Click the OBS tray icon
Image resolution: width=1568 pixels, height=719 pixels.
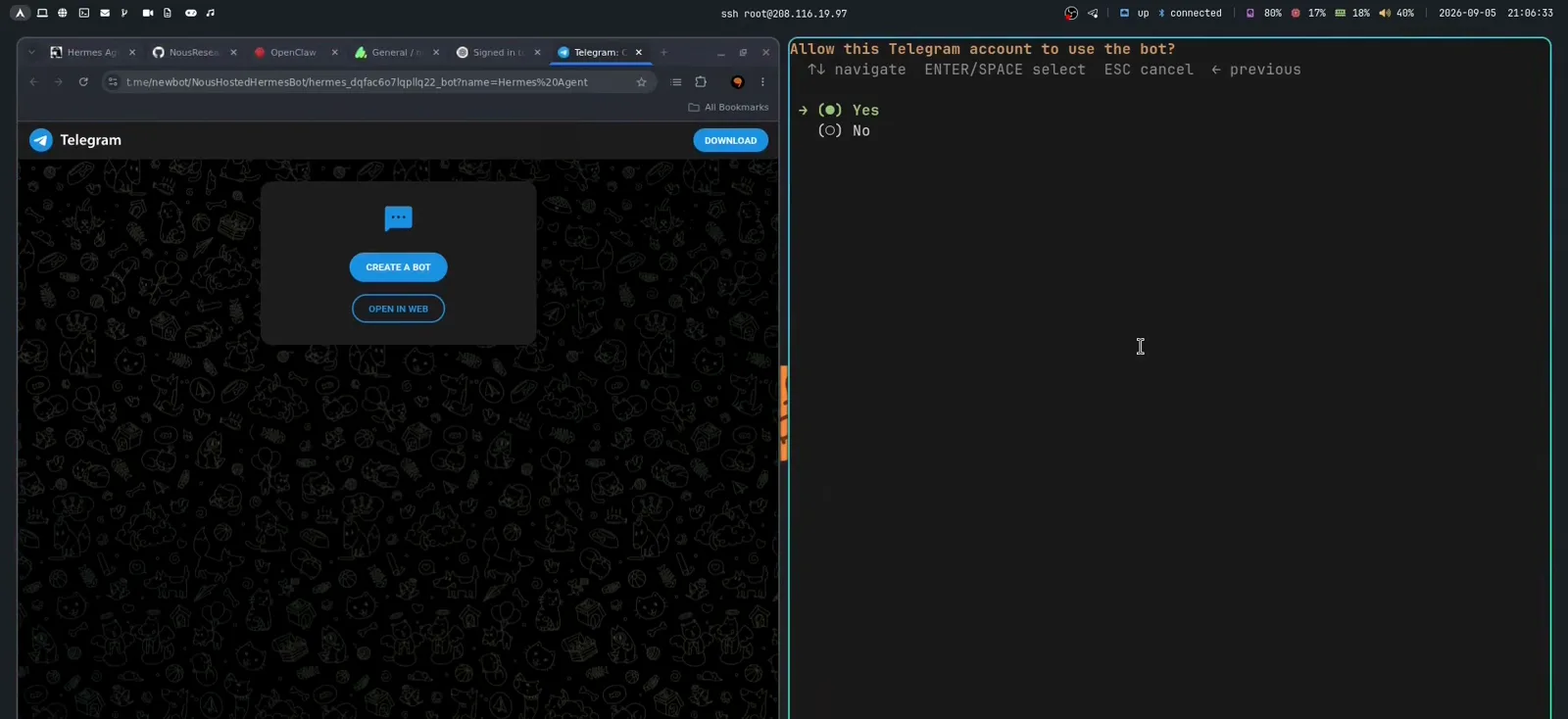tap(1071, 13)
